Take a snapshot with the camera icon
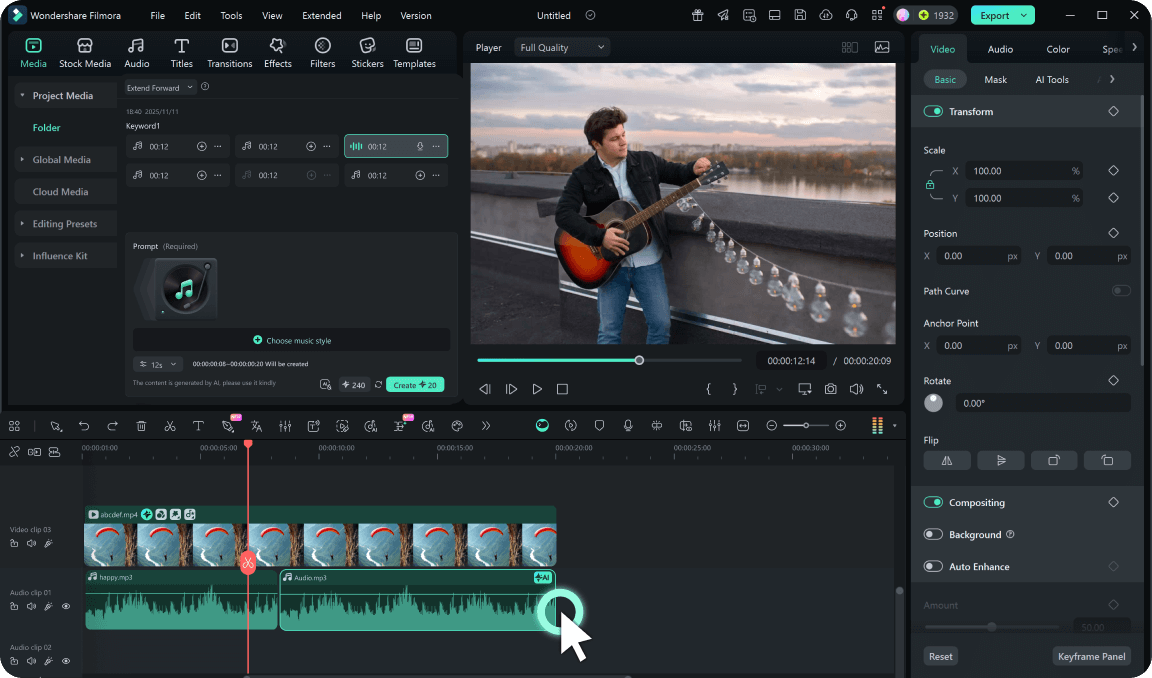 [x=831, y=389]
